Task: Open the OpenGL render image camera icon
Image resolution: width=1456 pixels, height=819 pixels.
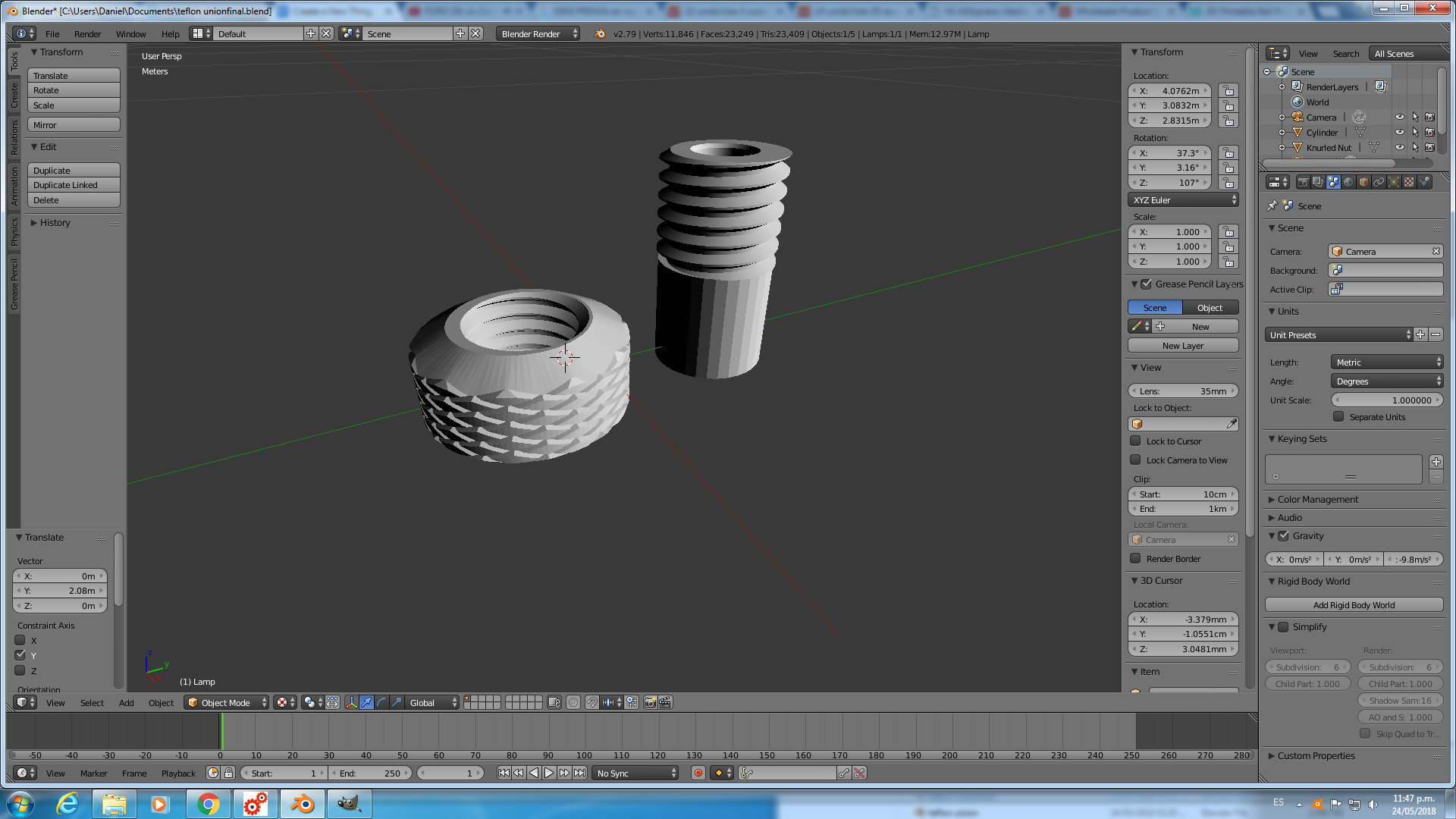Action: [650, 703]
